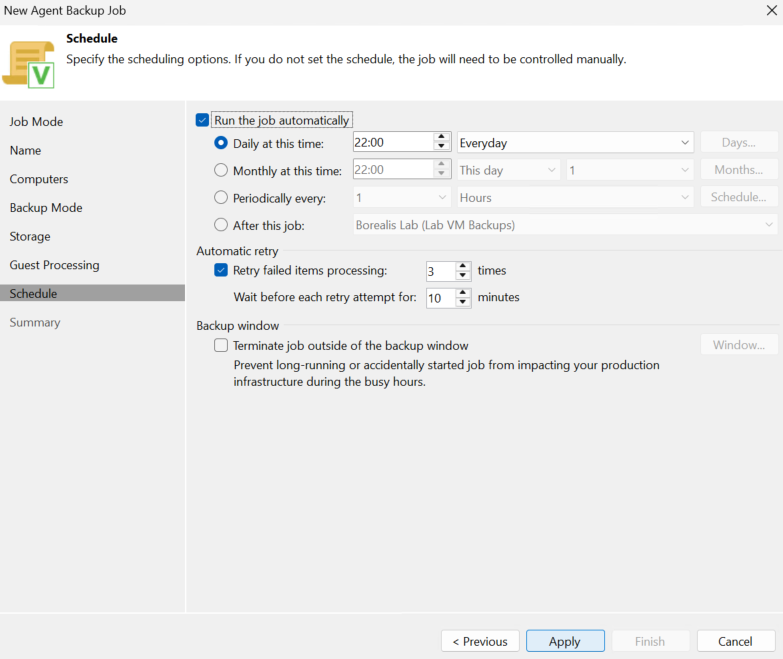
Task: Uncheck Run the job automatically
Action: coord(202,120)
